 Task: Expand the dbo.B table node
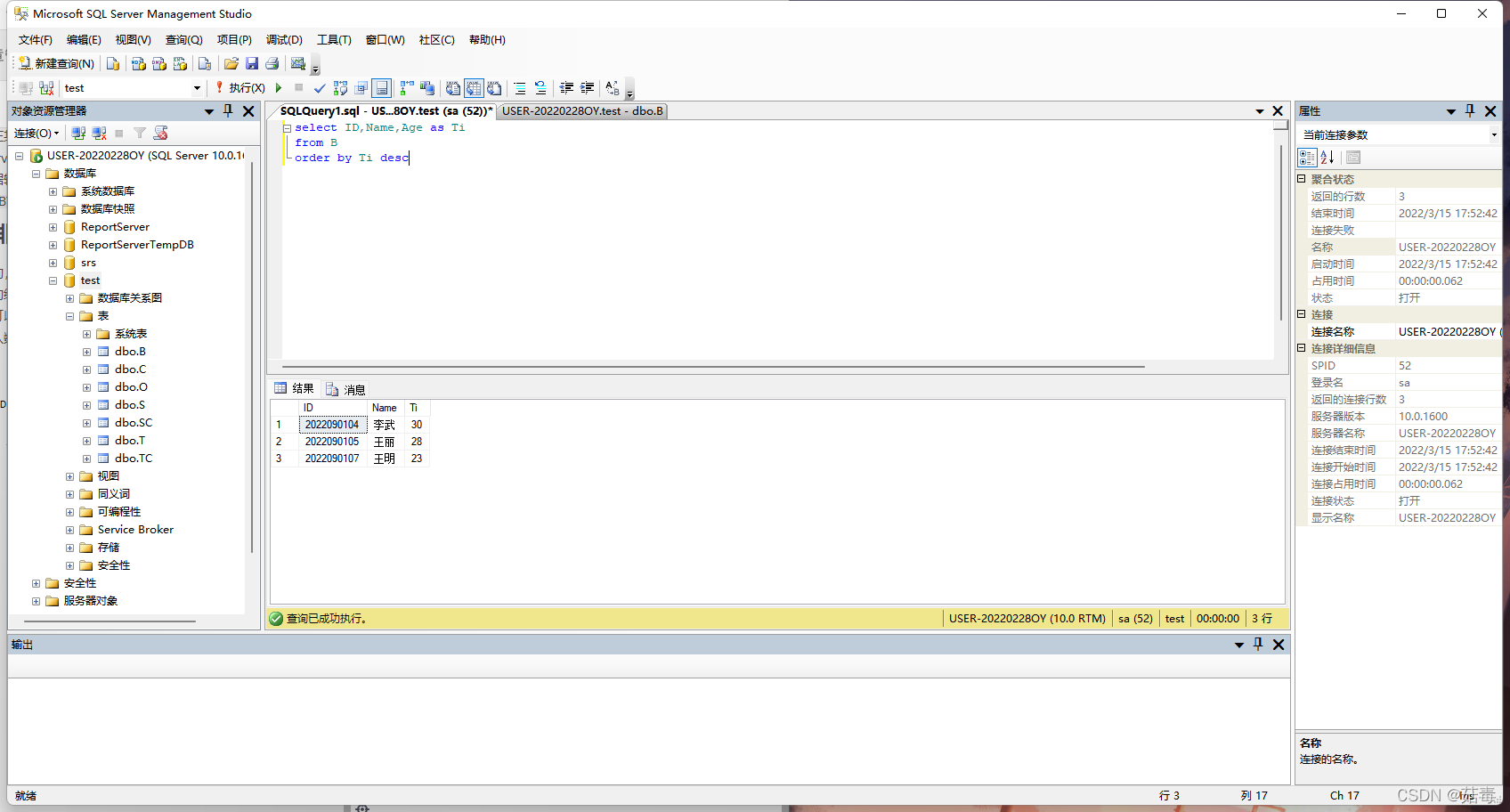(x=86, y=352)
